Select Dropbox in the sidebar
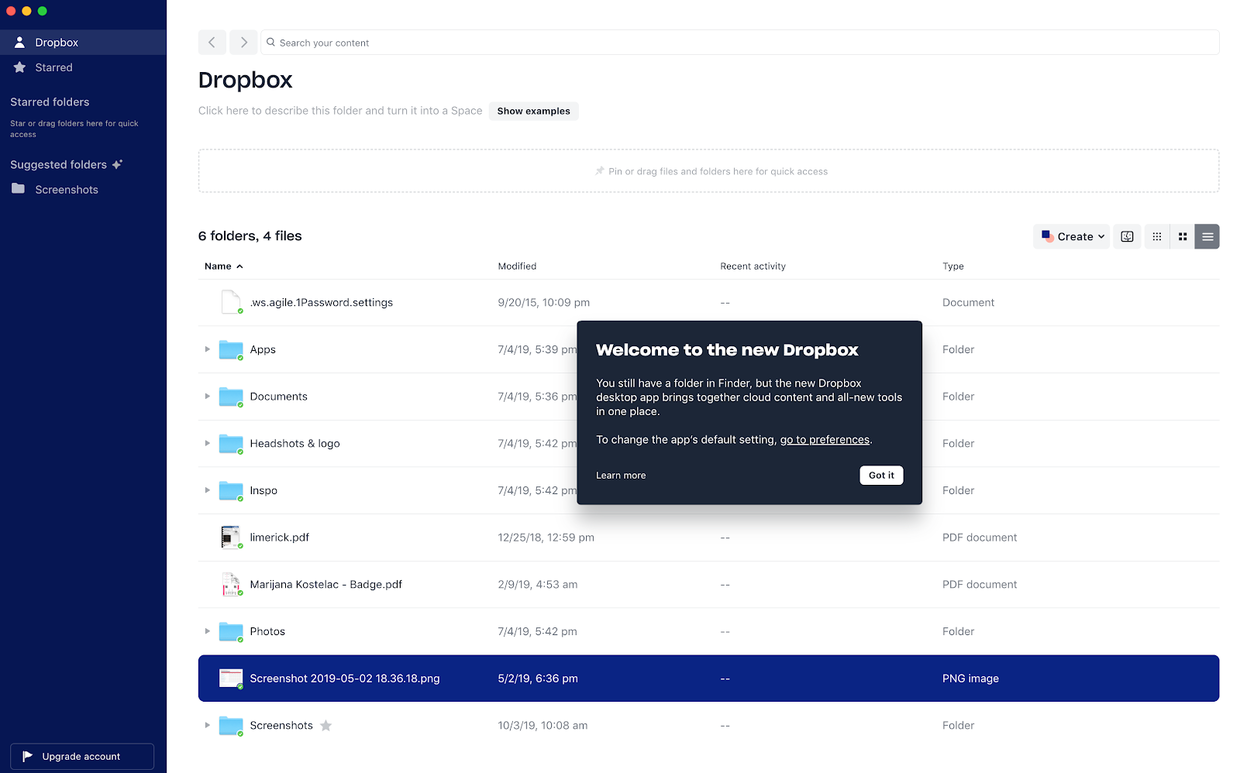Image resolution: width=1240 pixels, height=773 pixels. click(x=56, y=43)
